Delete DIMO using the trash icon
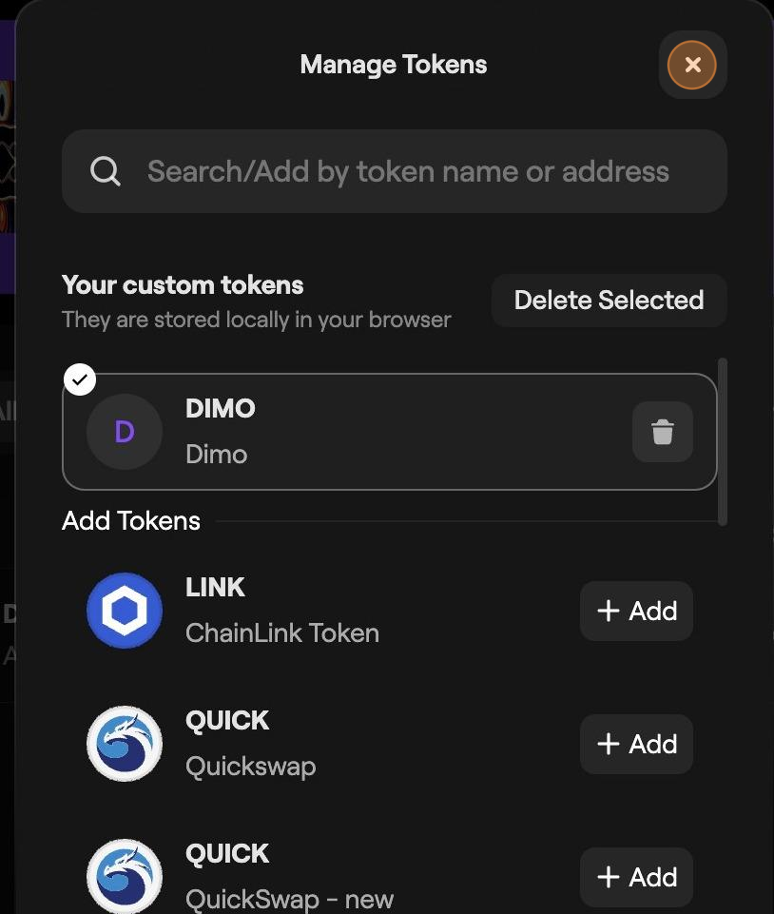Screen dimensions: 774x914 663,432
